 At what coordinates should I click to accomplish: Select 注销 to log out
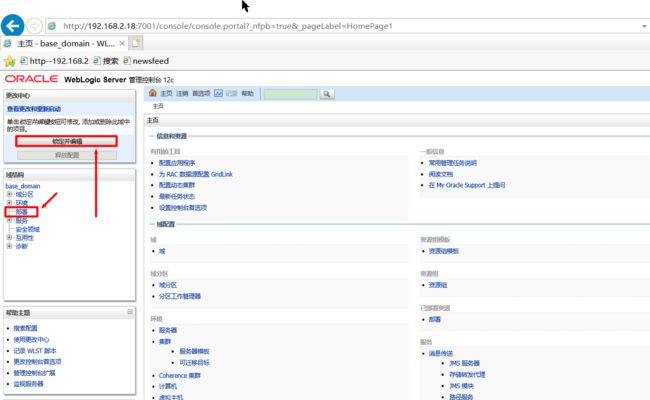[182, 93]
